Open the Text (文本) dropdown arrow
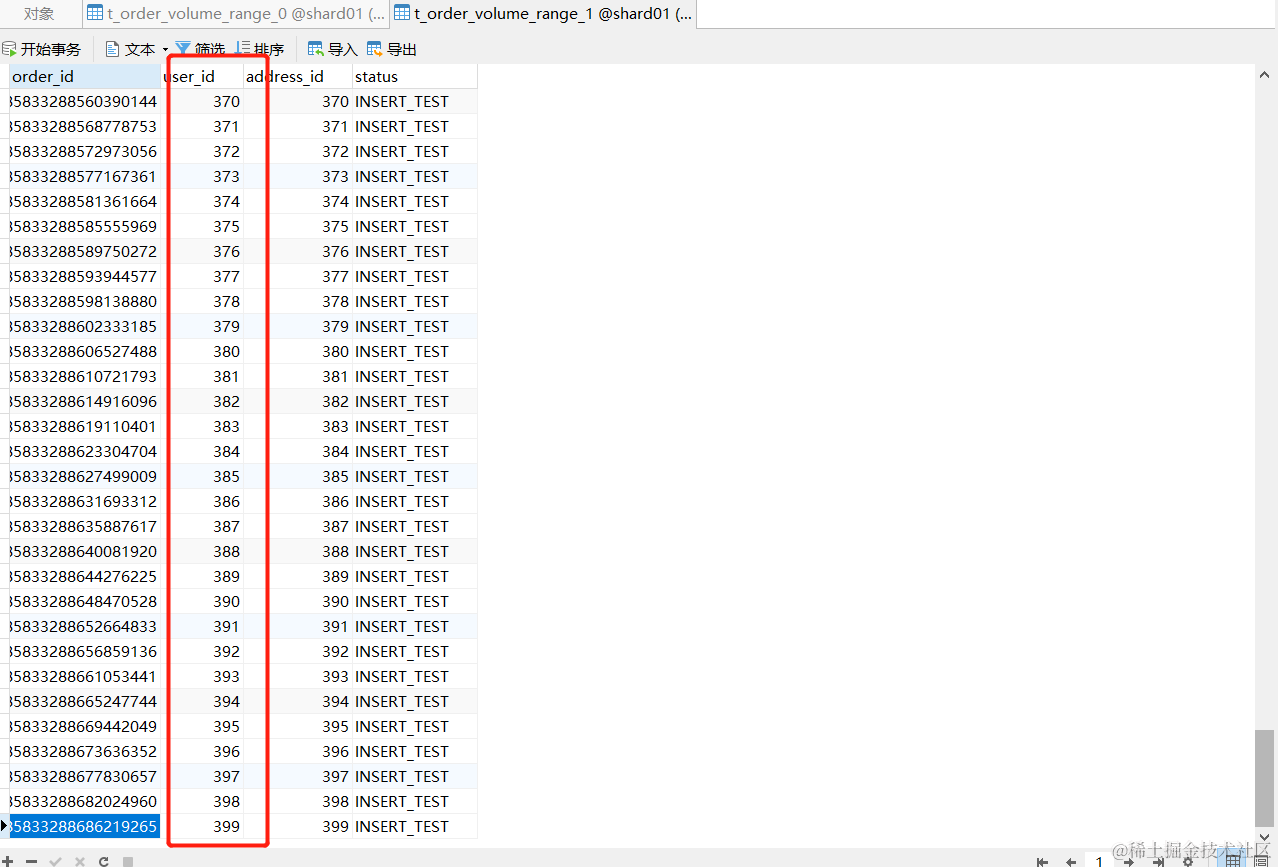Image resolution: width=1278 pixels, height=867 pixels. (x=165, y=49)
